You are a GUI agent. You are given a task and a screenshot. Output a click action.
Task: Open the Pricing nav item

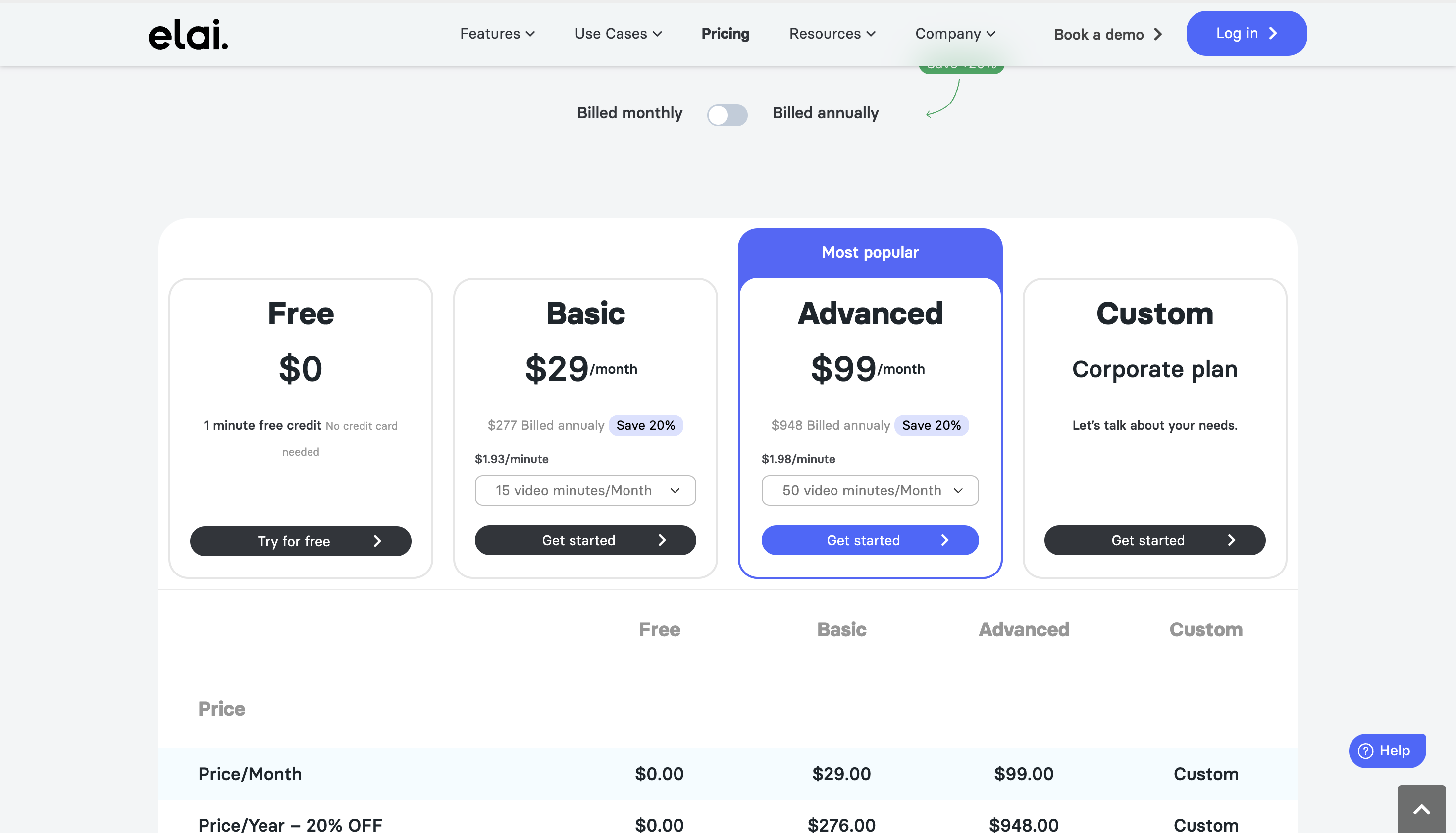pyautogui.click(x=725, y=34)
